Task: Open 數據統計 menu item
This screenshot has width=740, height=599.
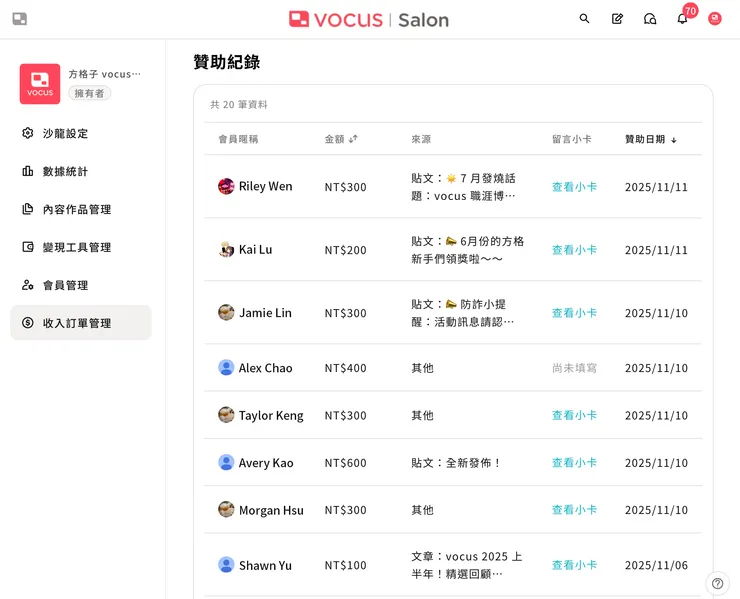Action: point(81,171)
